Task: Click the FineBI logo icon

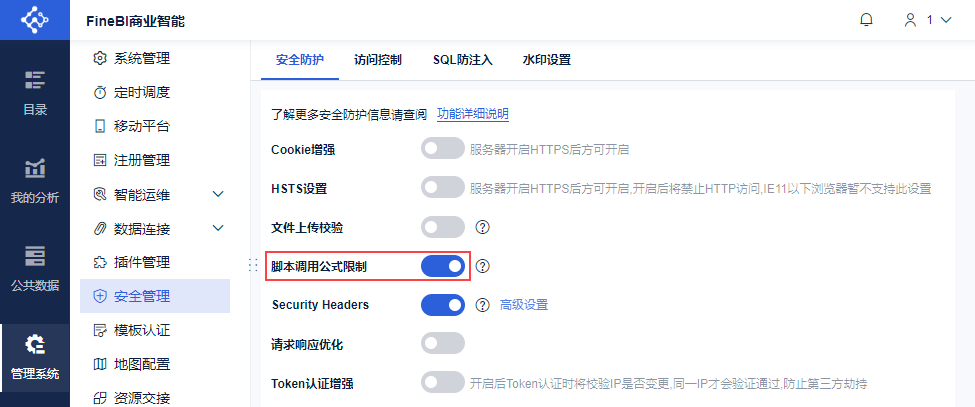Action: pyautogui.click(x=35, y=20)
